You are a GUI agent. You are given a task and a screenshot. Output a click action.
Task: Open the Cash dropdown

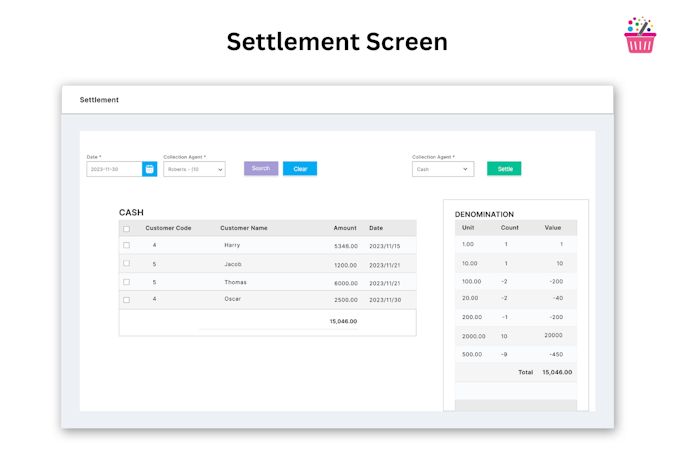point(442,169)
